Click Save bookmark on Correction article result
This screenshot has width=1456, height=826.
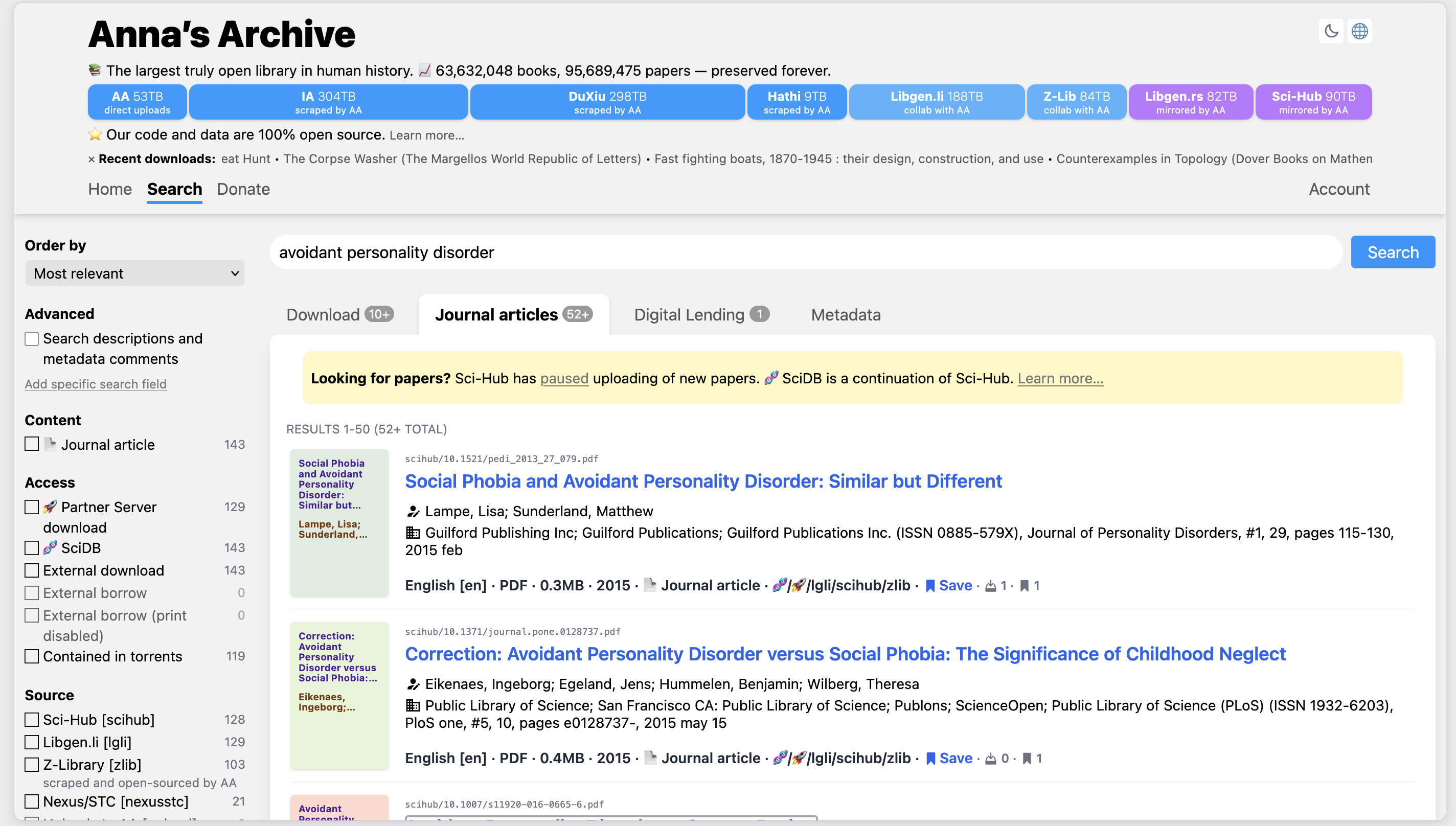[949, 759]
